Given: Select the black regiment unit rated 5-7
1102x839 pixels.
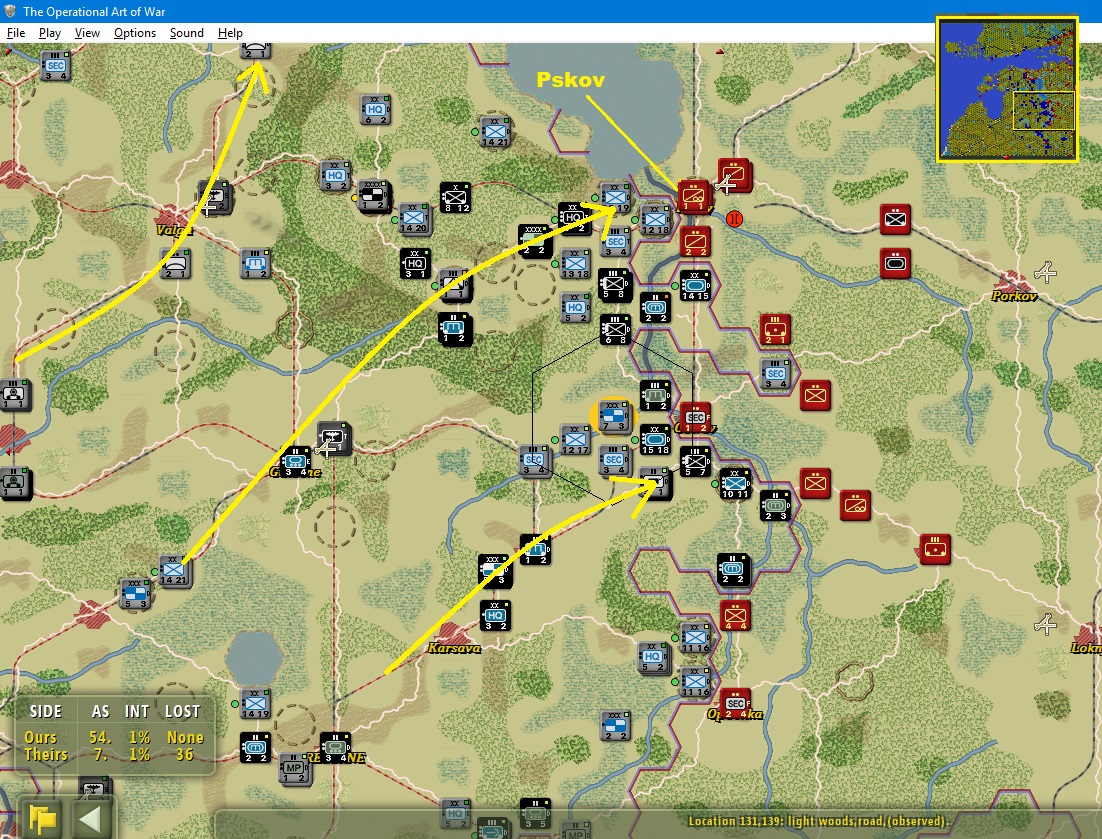Looking at the screenshot, I should 695,462.
